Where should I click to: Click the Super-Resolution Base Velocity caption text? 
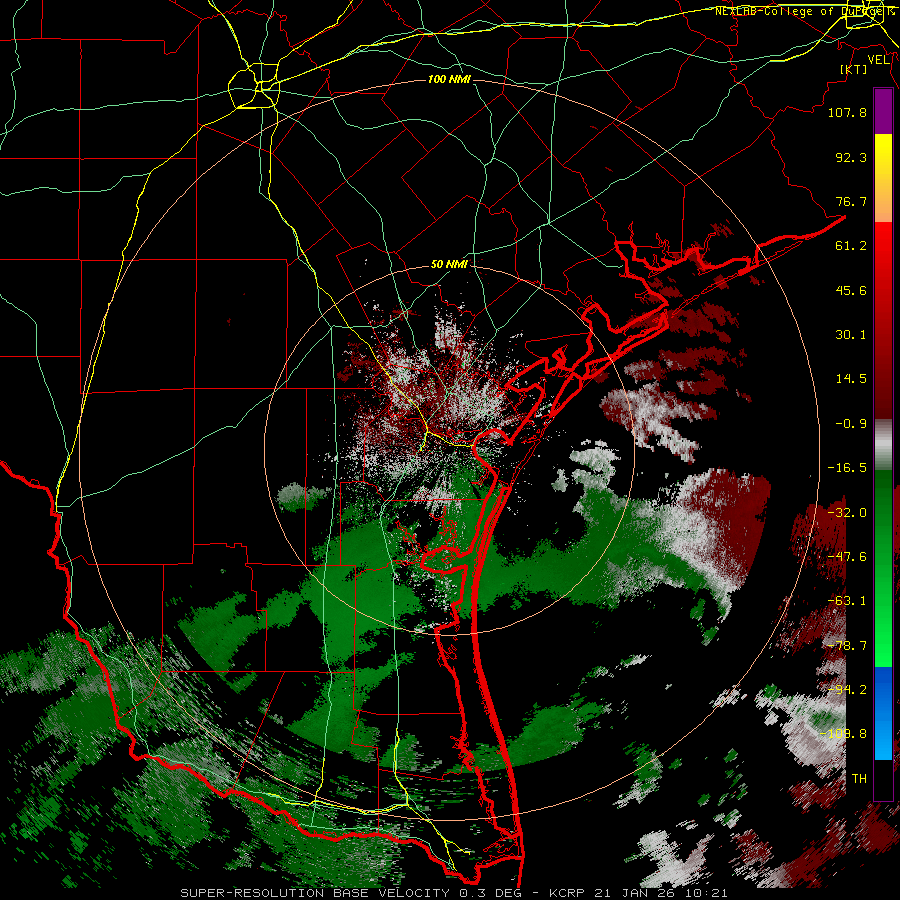(454, 893)
